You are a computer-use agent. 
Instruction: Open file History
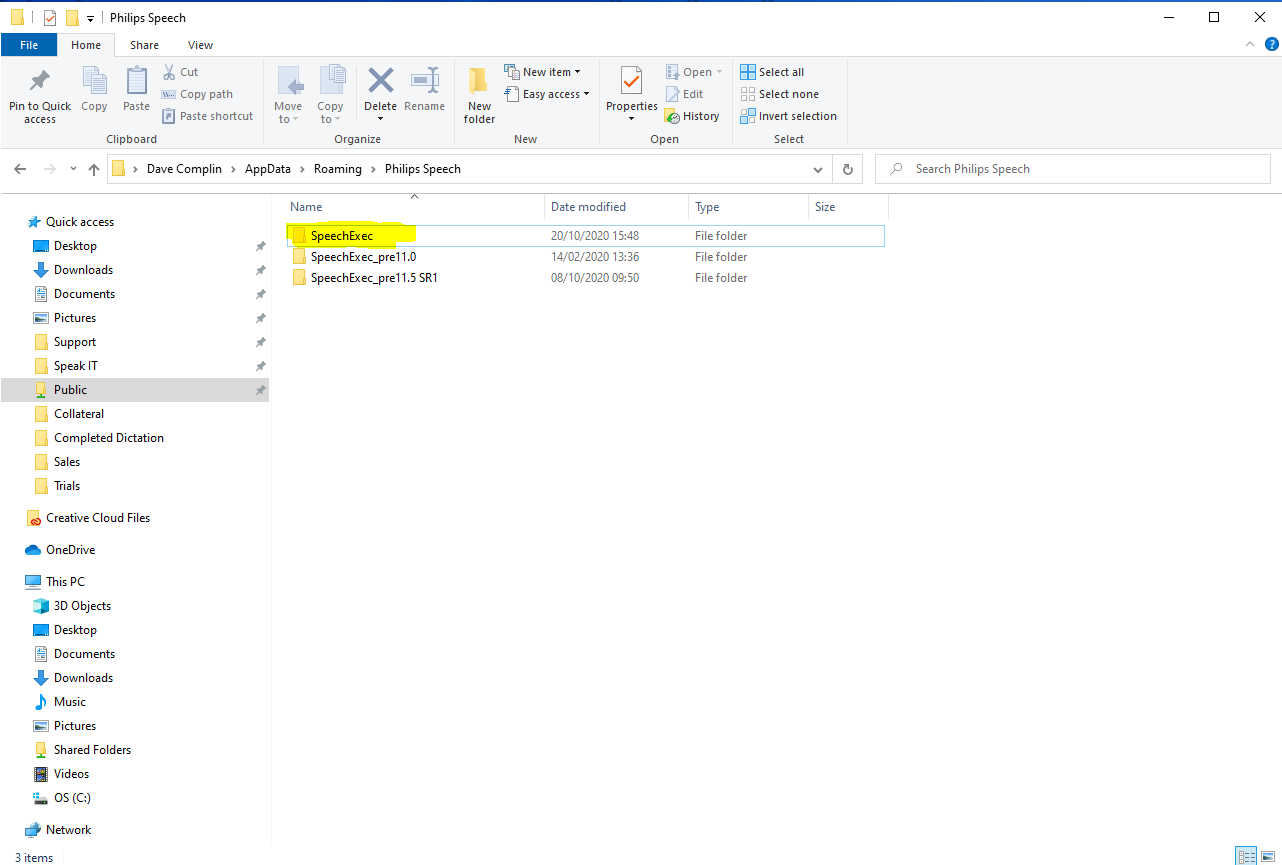692,116
